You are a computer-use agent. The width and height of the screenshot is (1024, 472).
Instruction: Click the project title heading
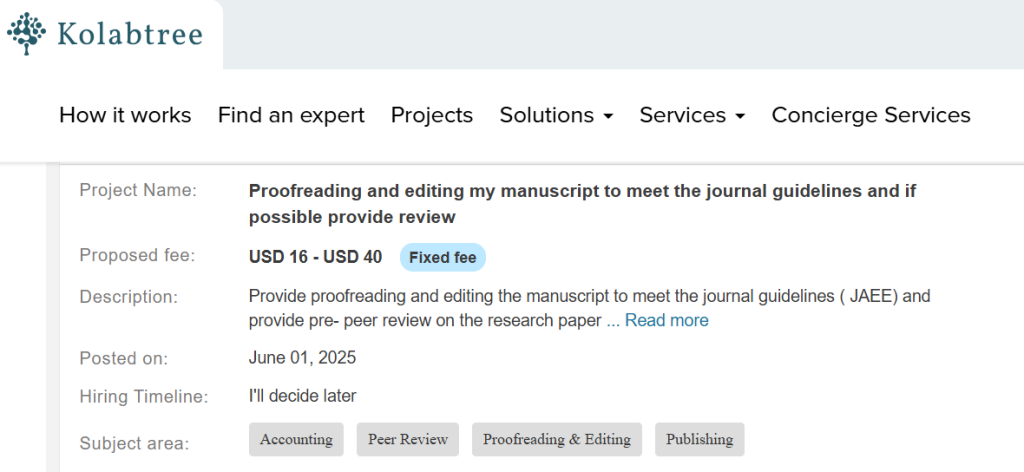tap(582, 203)
